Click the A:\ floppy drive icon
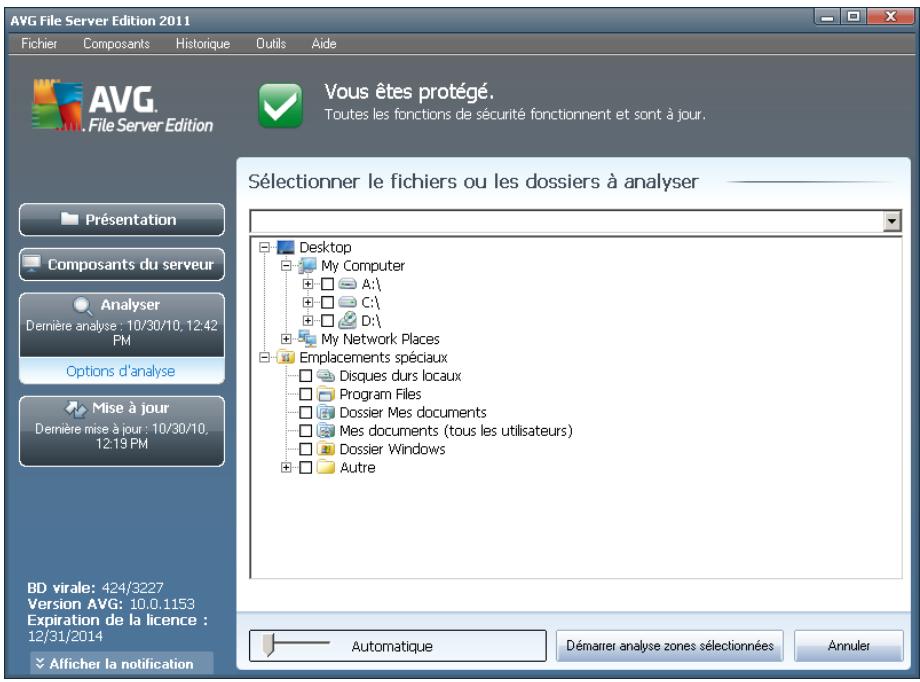The image size is (920, 682). pos(347,284)
